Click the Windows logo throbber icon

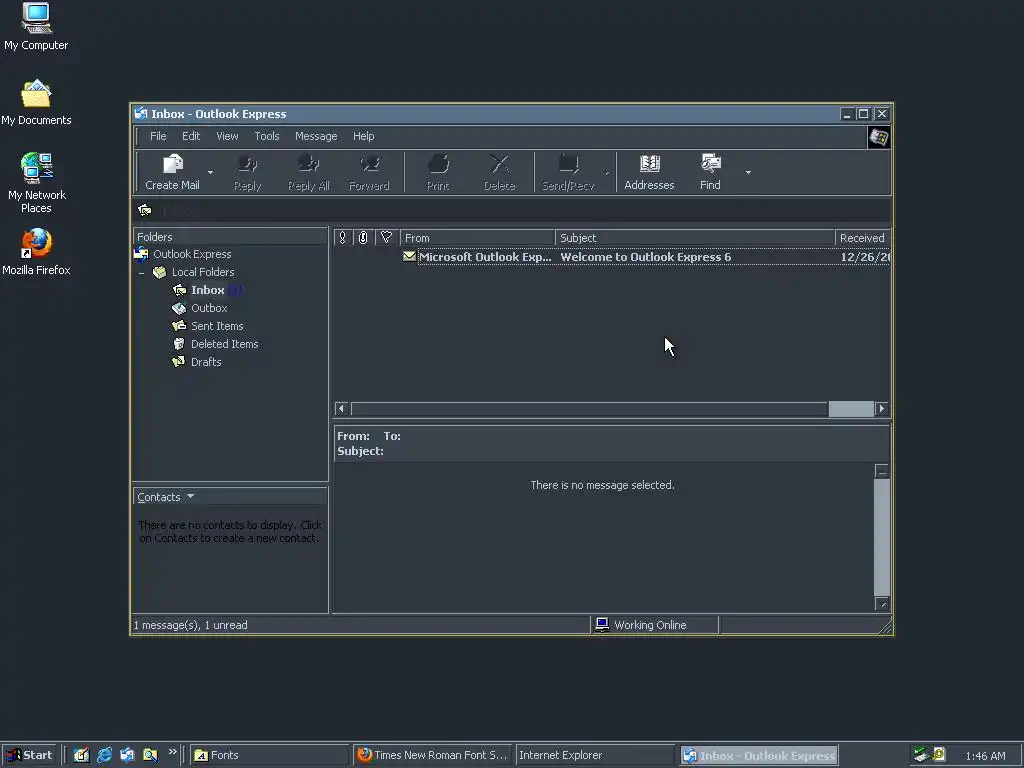pos(879,138)
